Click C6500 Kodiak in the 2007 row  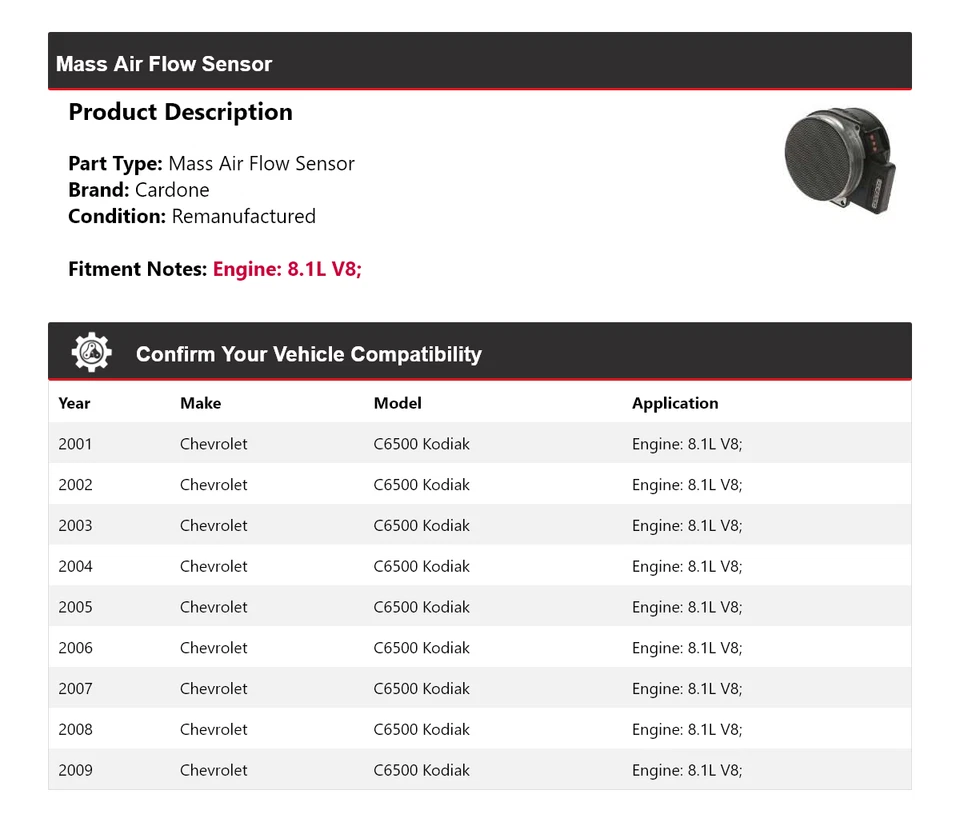coord(421,689)
